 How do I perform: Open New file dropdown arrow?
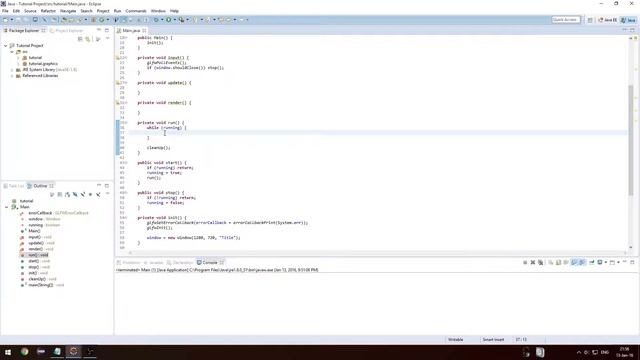[11, 20]
